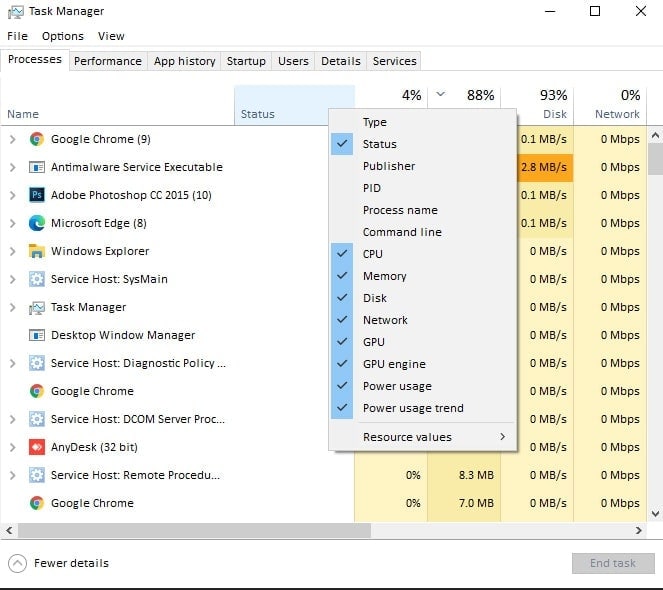Uncheck the Power usage trend option
The height and width of the screenshot is (590, 663).
coord(423,408)
